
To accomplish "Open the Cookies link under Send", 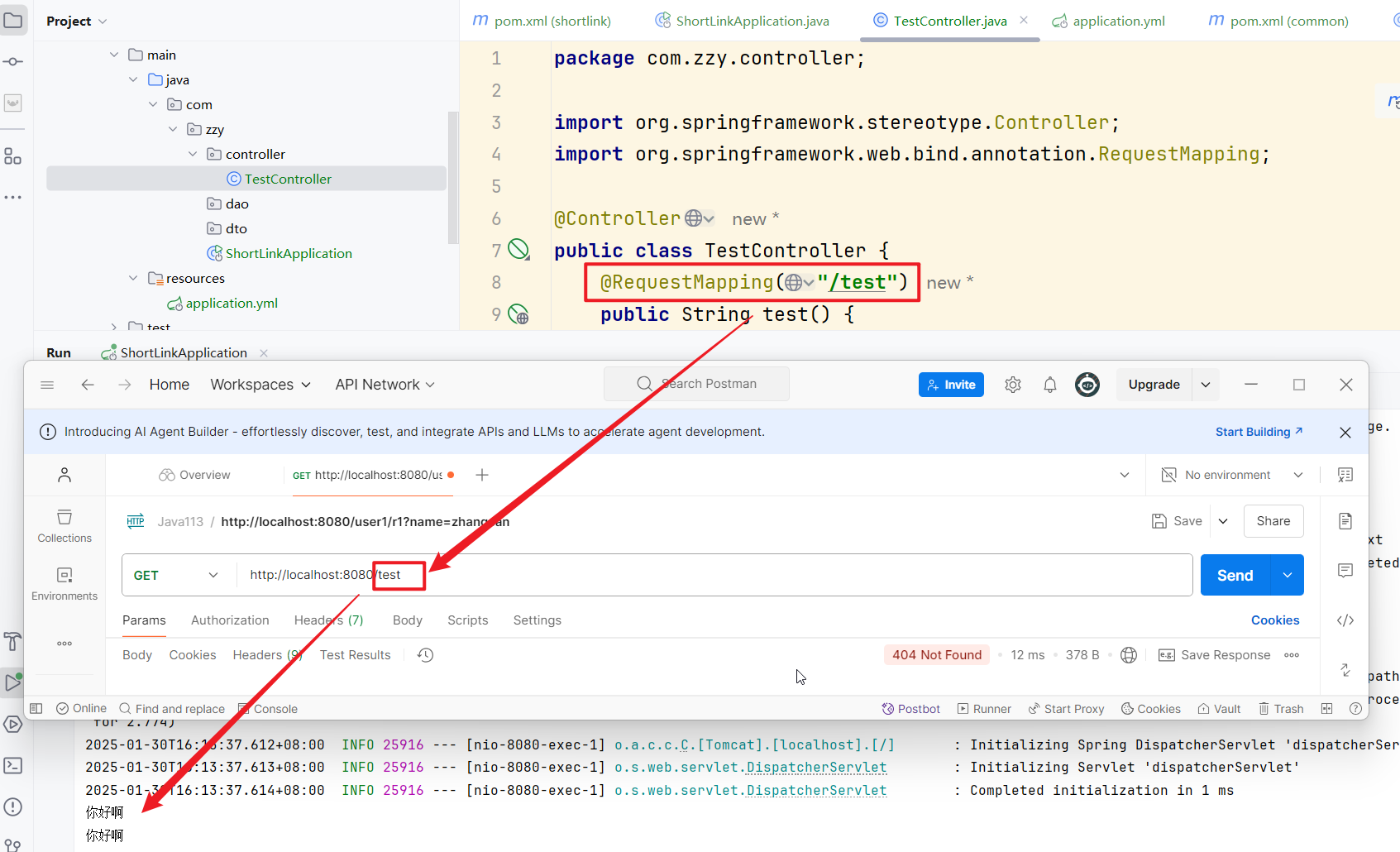I will [x=1275, y=620].
